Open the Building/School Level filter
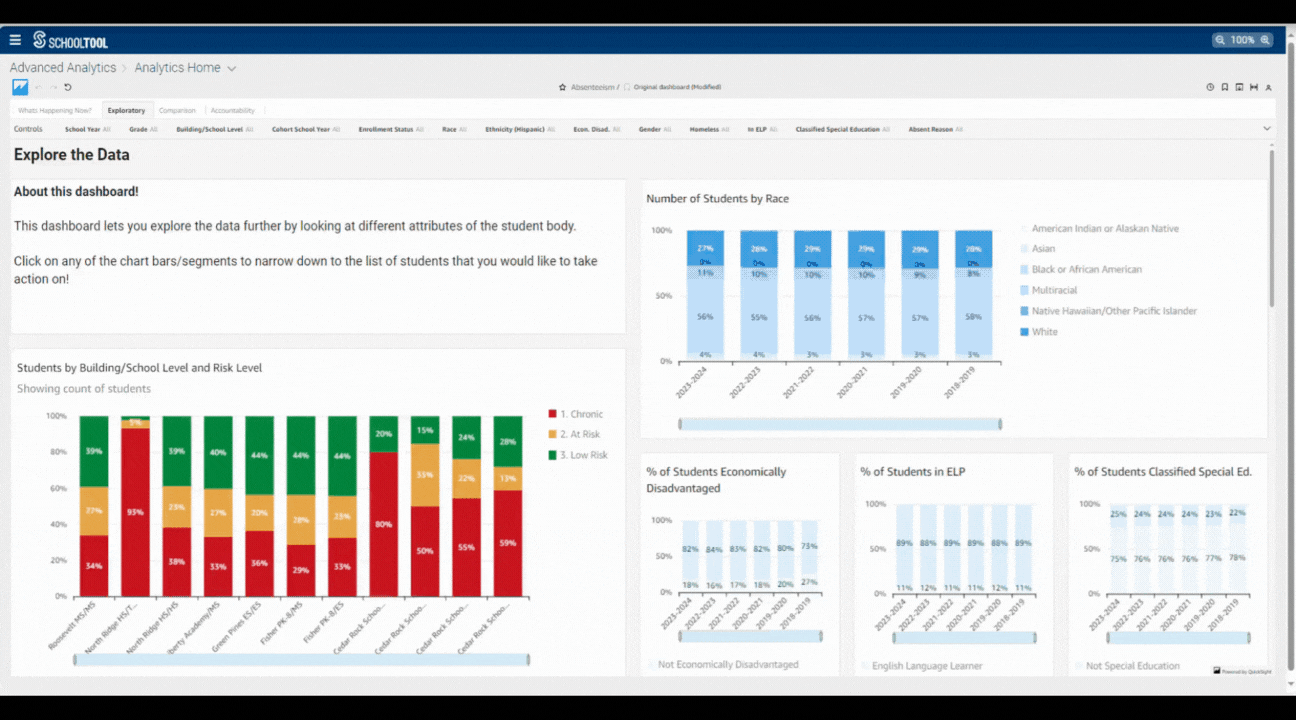The image size is (1296, 720). pos(214,129)
